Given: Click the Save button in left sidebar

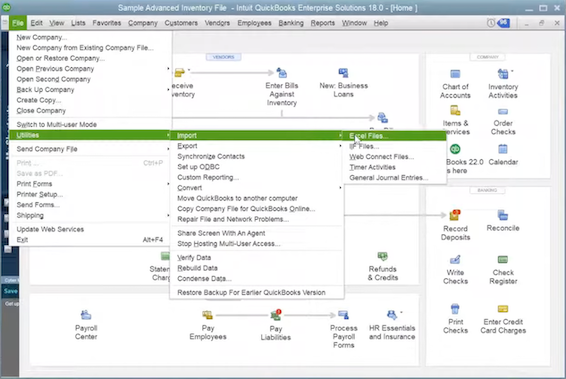Looking at the screenshot, I should [10, 291].
